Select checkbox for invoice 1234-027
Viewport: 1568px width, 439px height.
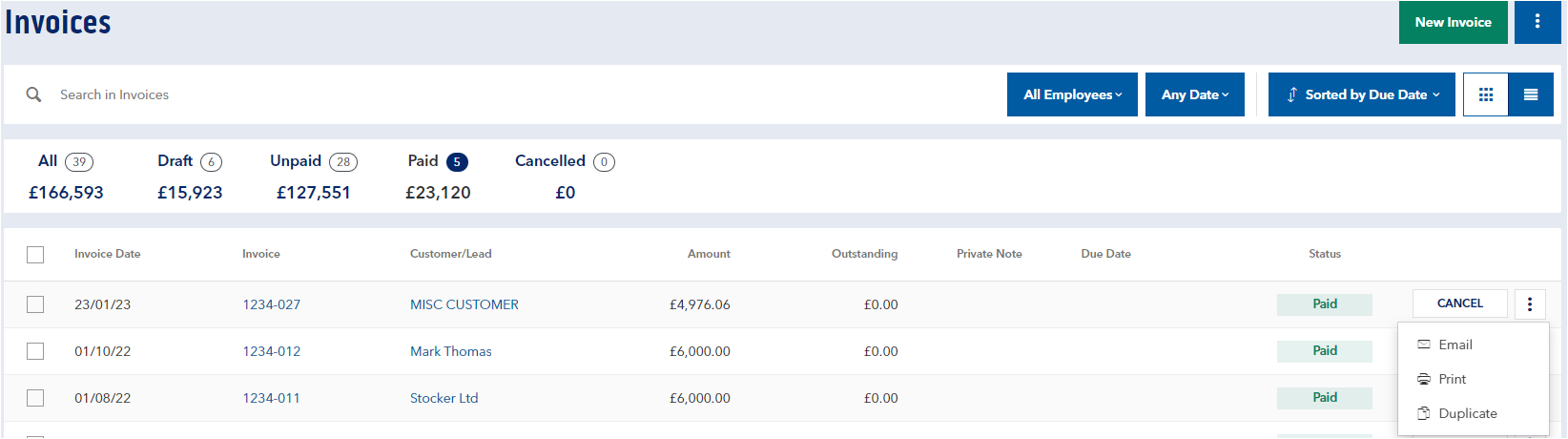pyautogui.click(x=35, y=304)
